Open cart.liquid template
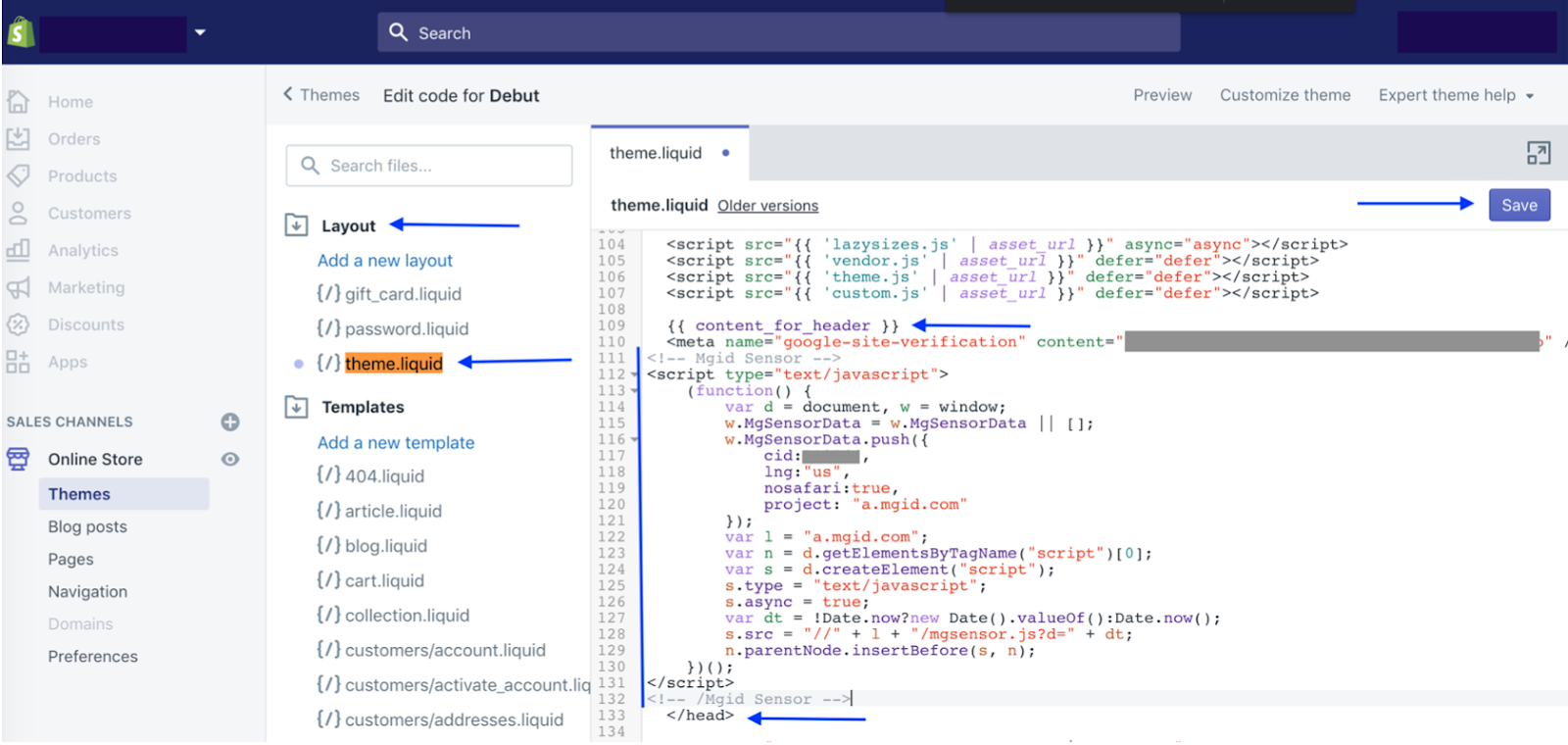1568x745 pixels. pyautogui.click(x=384, y=581)
